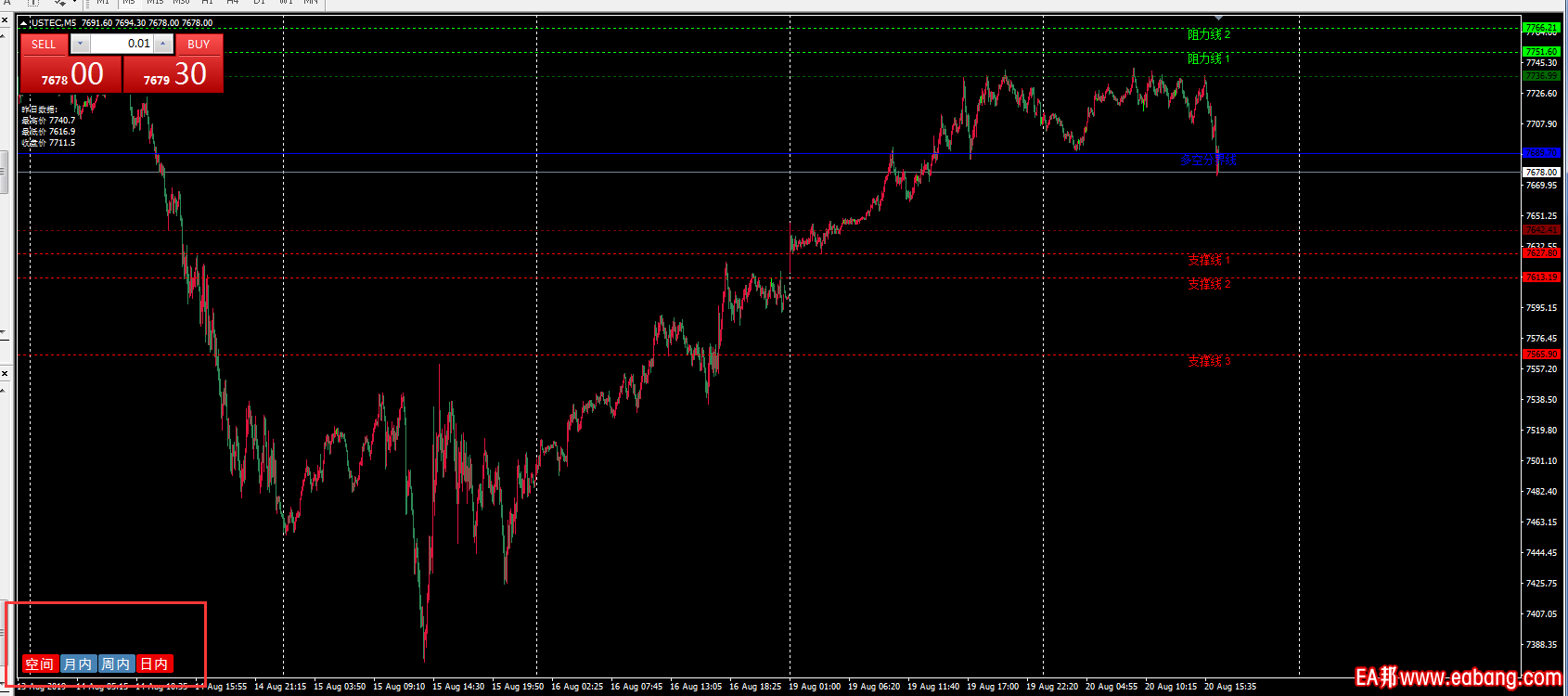This screenshot has width=1568, height=696.
Task: Click the SELL button in one-click panel
Action: click(44, 45)
